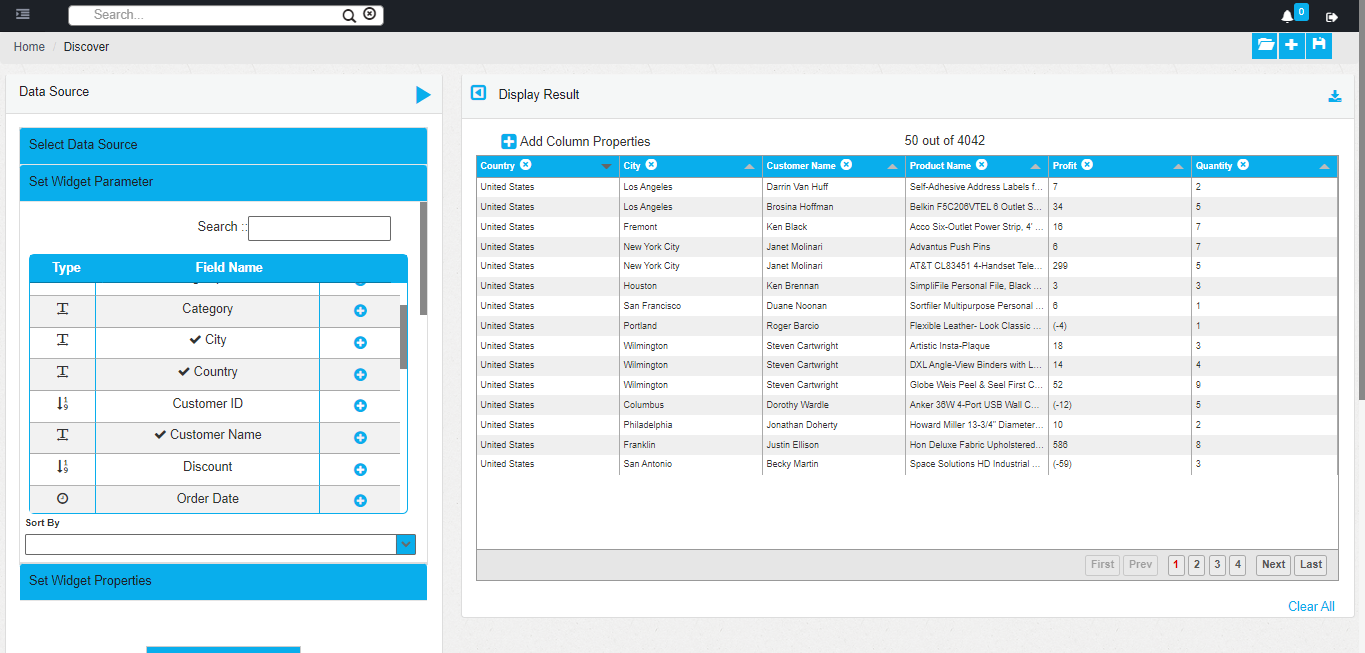Go to Home breadcrumb

coord(29,47)
